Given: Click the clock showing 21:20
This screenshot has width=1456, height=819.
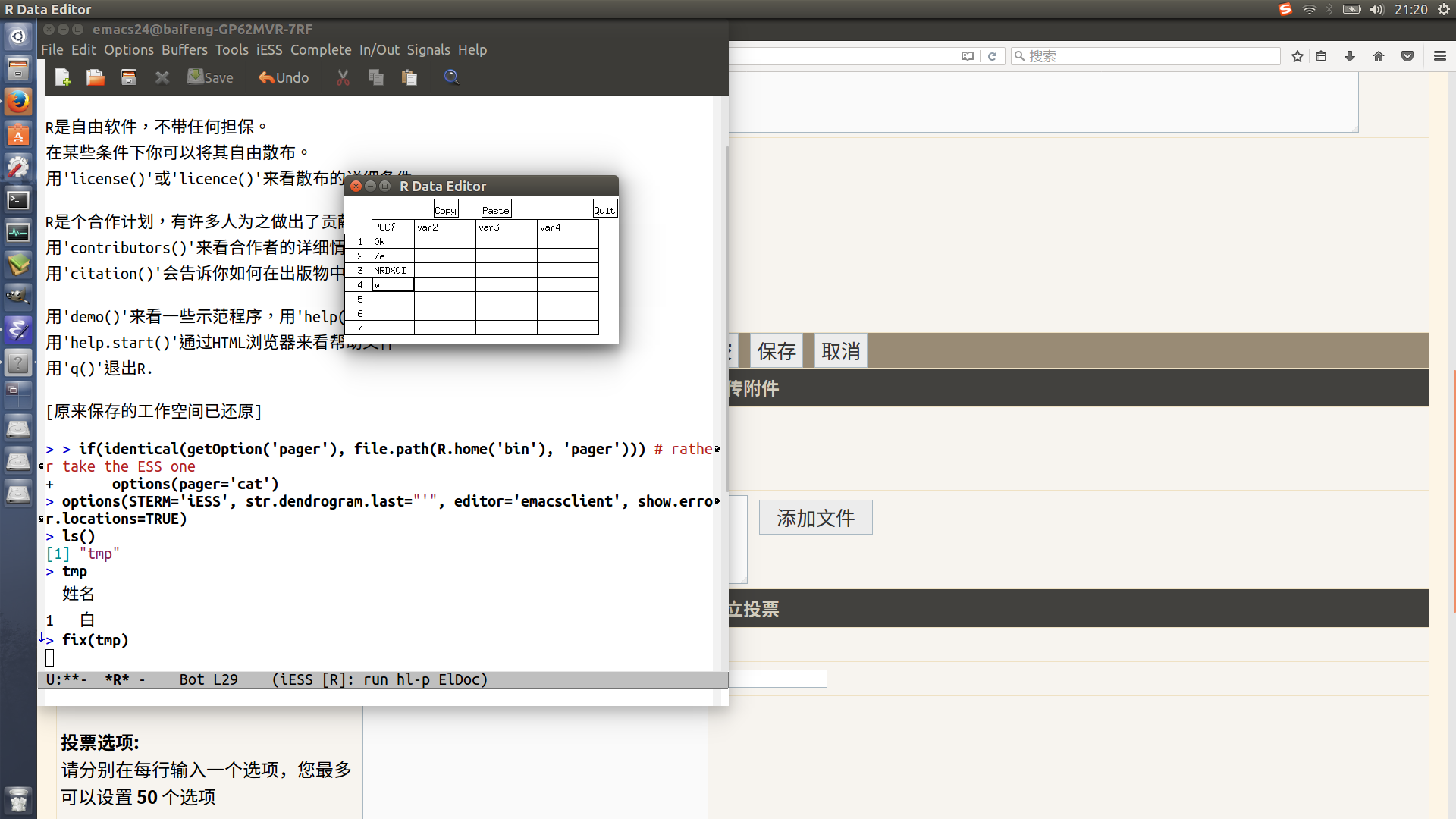Looking at the screenshot, I should 1410,9.
